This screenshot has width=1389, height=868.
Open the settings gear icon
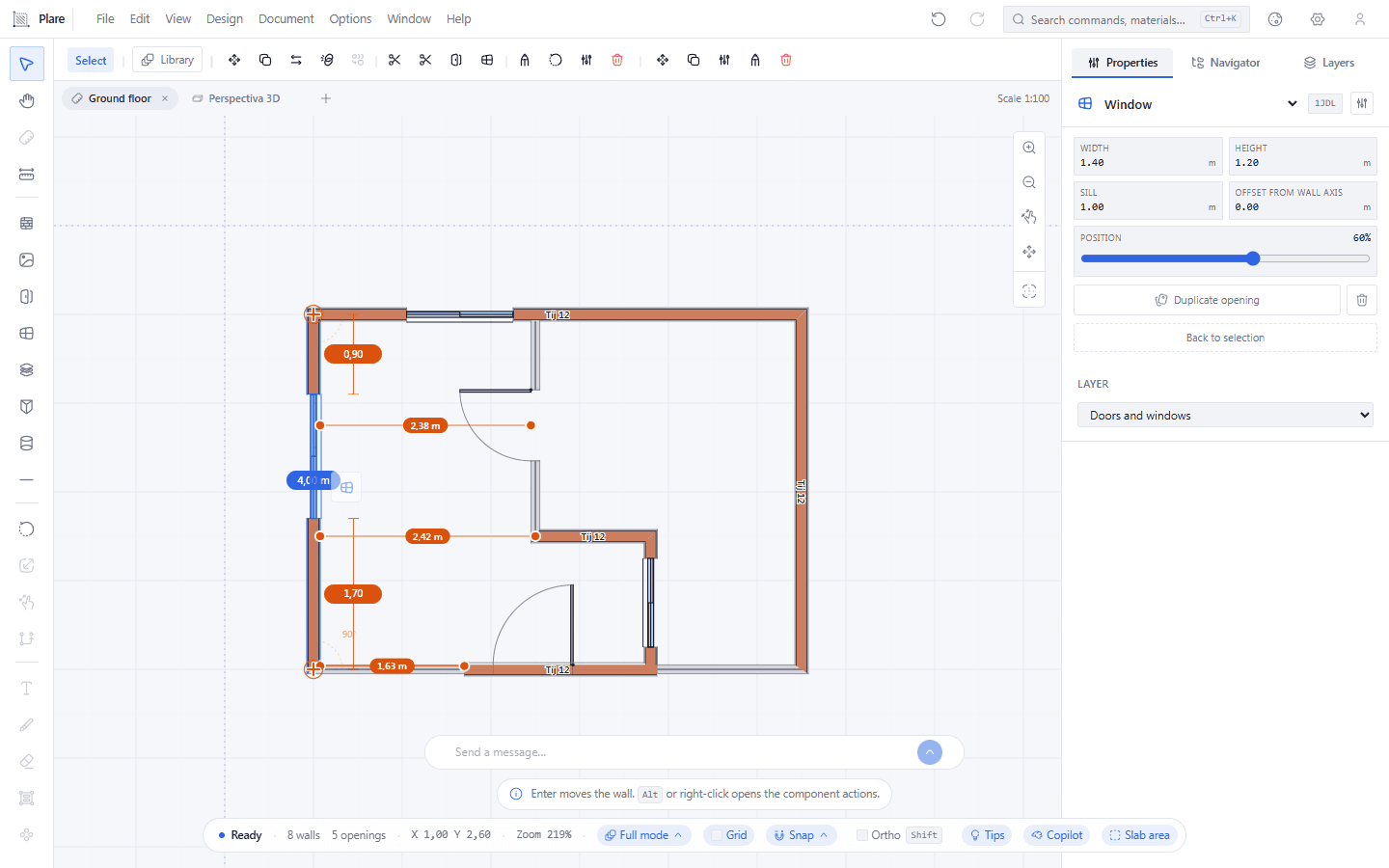pyautogui.click(x=1318, y=19)
